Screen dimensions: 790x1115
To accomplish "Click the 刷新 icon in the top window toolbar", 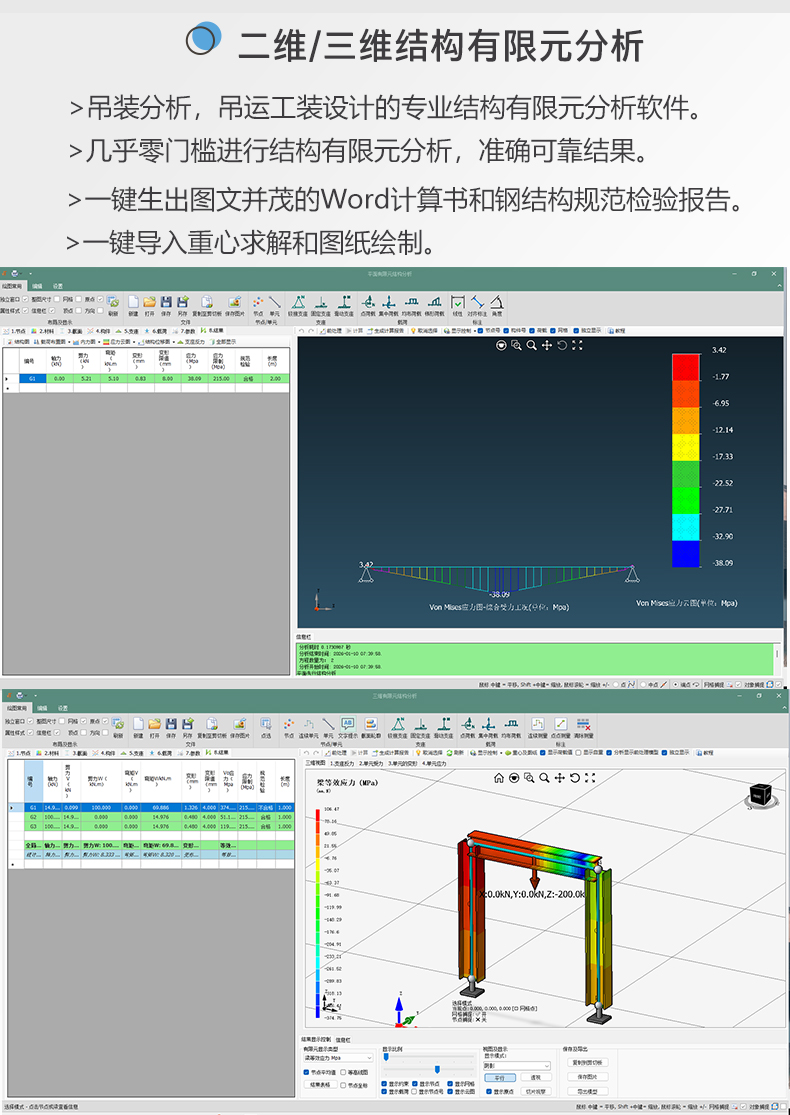I will point(113,302).
